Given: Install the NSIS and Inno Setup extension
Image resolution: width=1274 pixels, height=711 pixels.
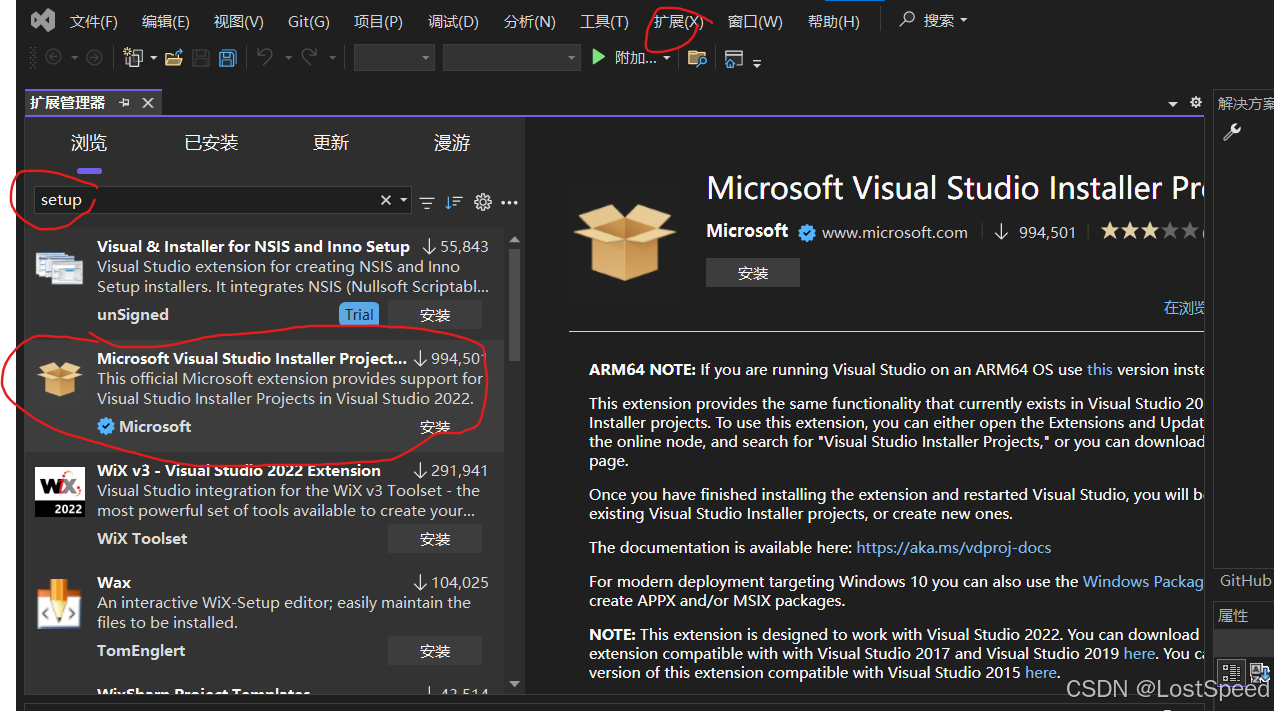Looking at the screenshot, I should pos(435,315).
